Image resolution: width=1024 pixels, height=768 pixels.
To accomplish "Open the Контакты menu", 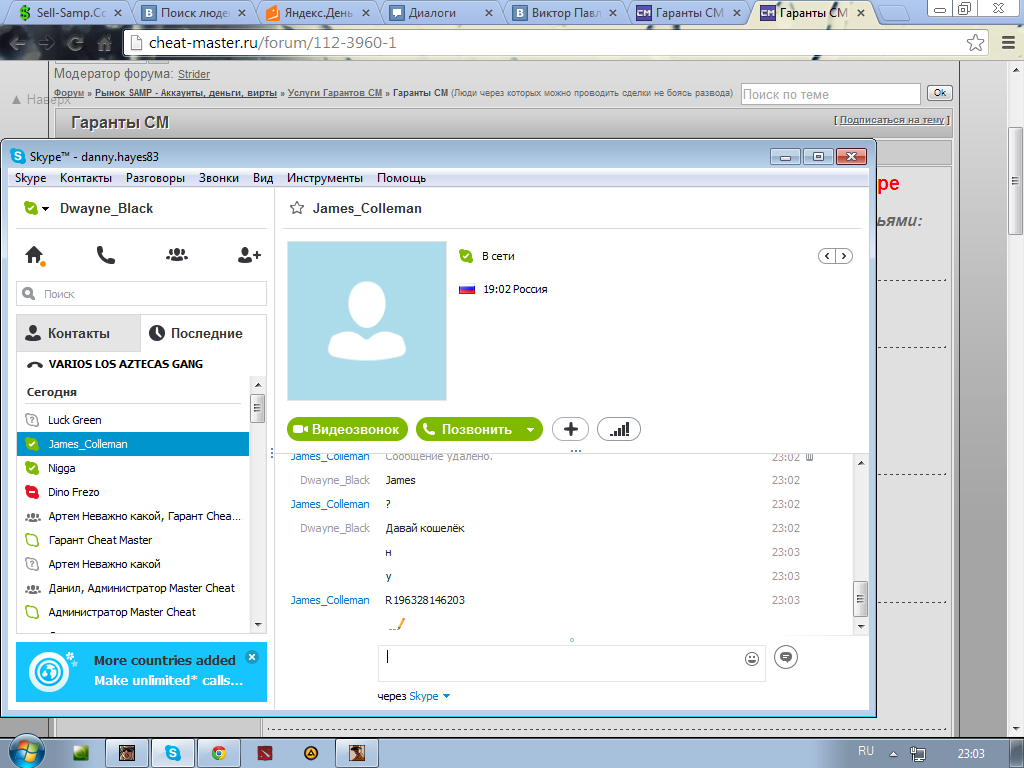I will (x=86, y=178).
